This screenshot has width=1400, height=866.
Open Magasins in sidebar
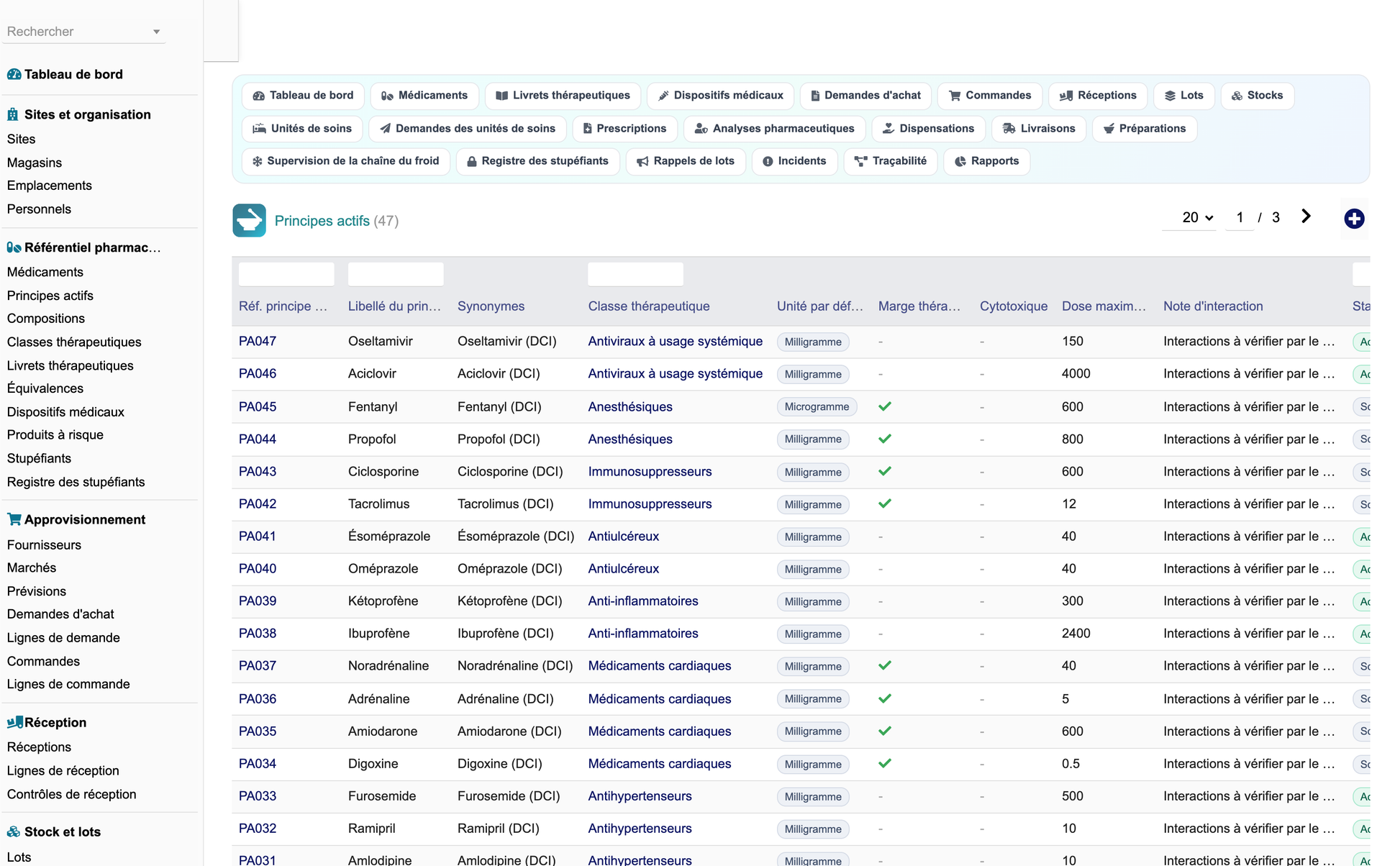[35, 163]
